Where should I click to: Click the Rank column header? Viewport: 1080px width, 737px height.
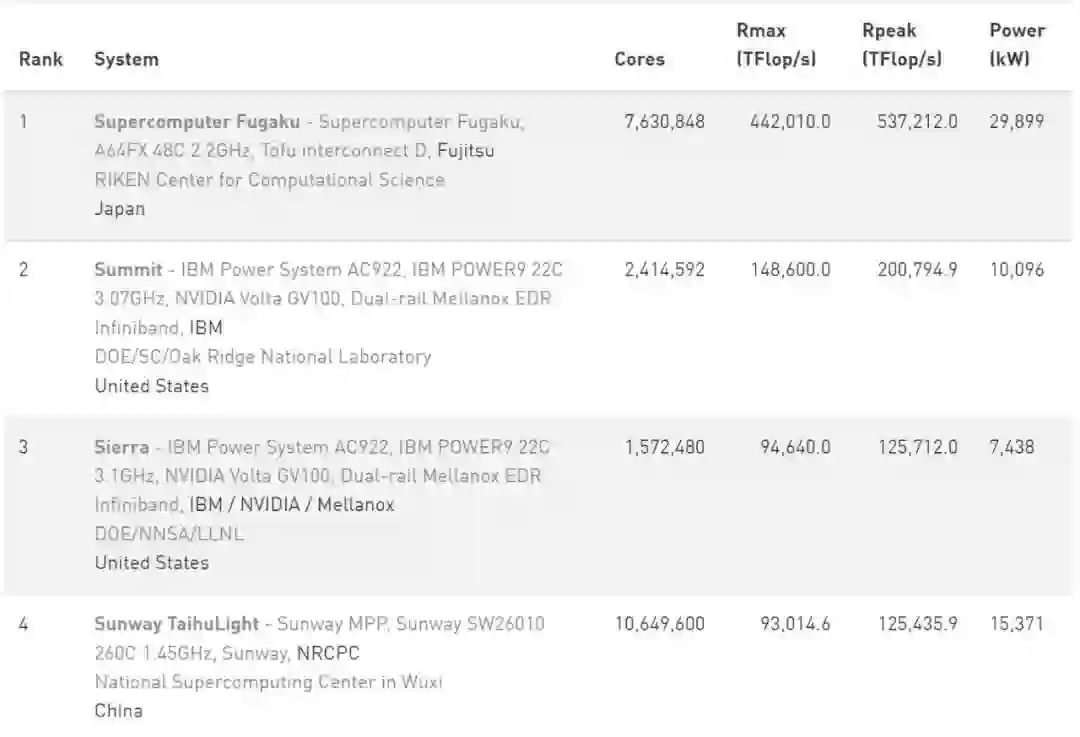[40, 59]
